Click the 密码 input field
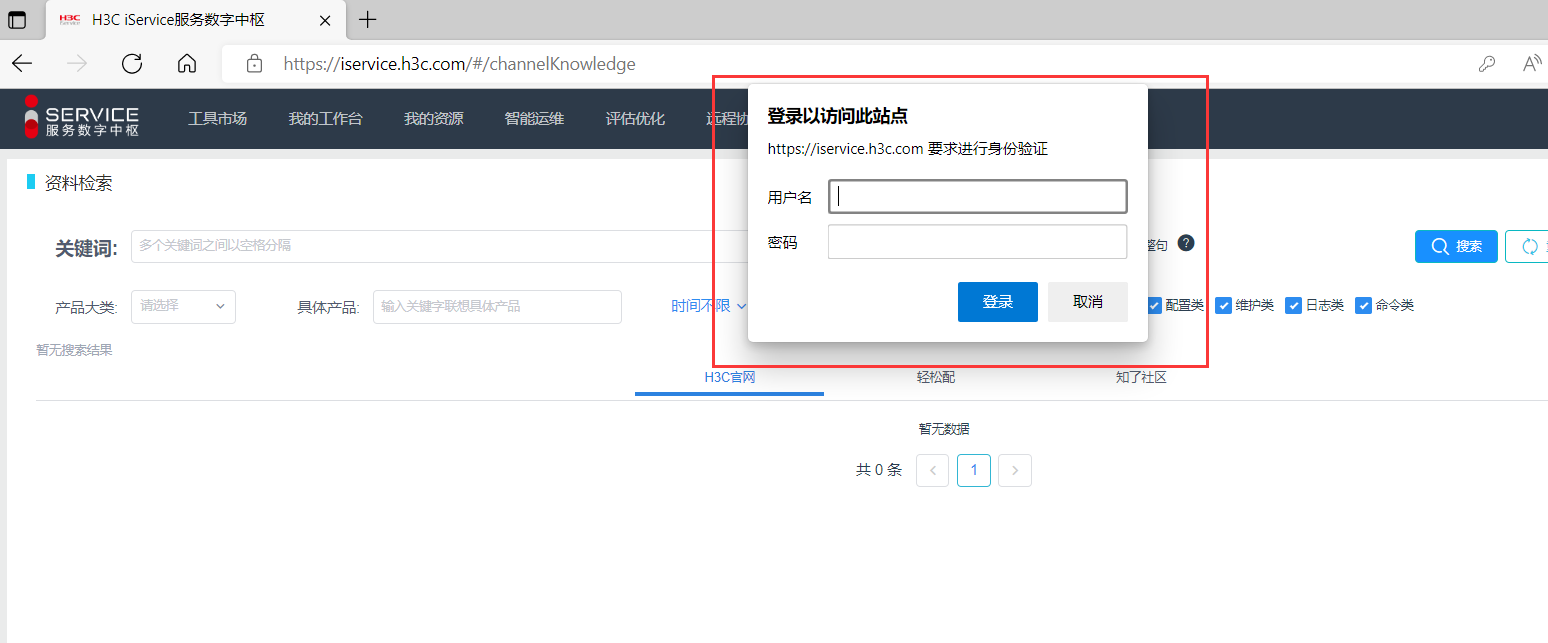The height and width of the screenshot is (643, 1548). (x=977, y=242)
